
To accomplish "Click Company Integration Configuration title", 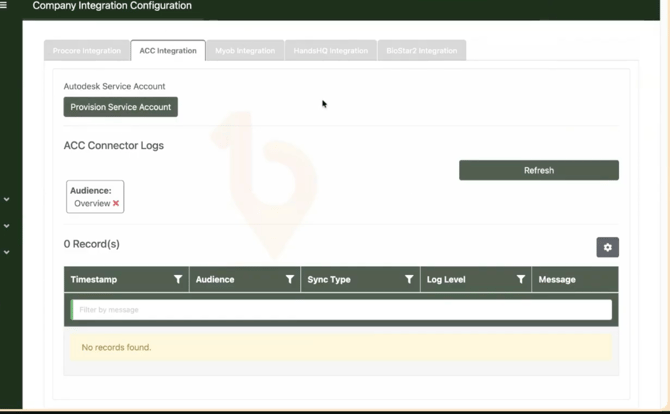I will 112,6.
